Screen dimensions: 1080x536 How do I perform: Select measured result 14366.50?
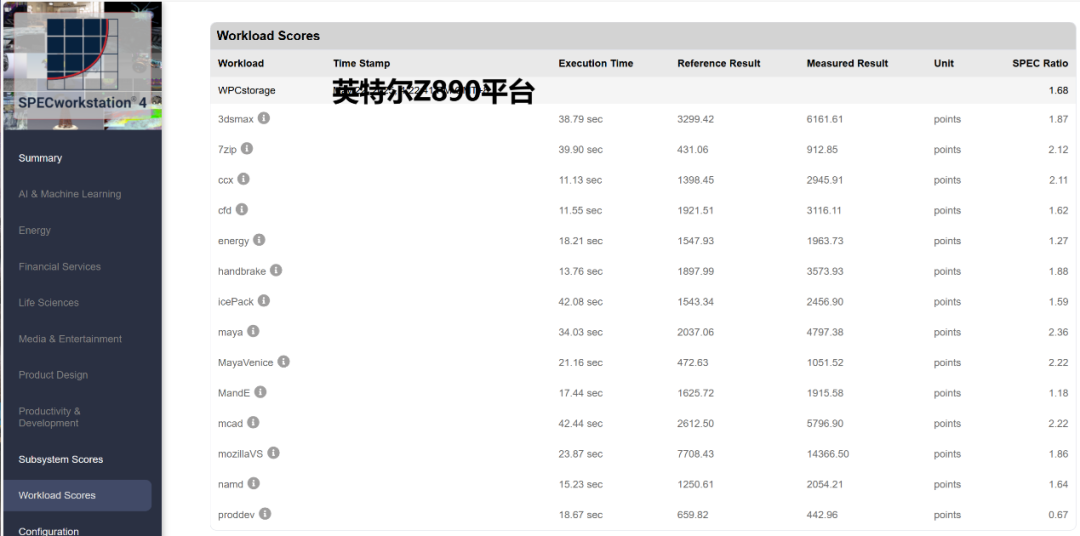tap(827, 454)
